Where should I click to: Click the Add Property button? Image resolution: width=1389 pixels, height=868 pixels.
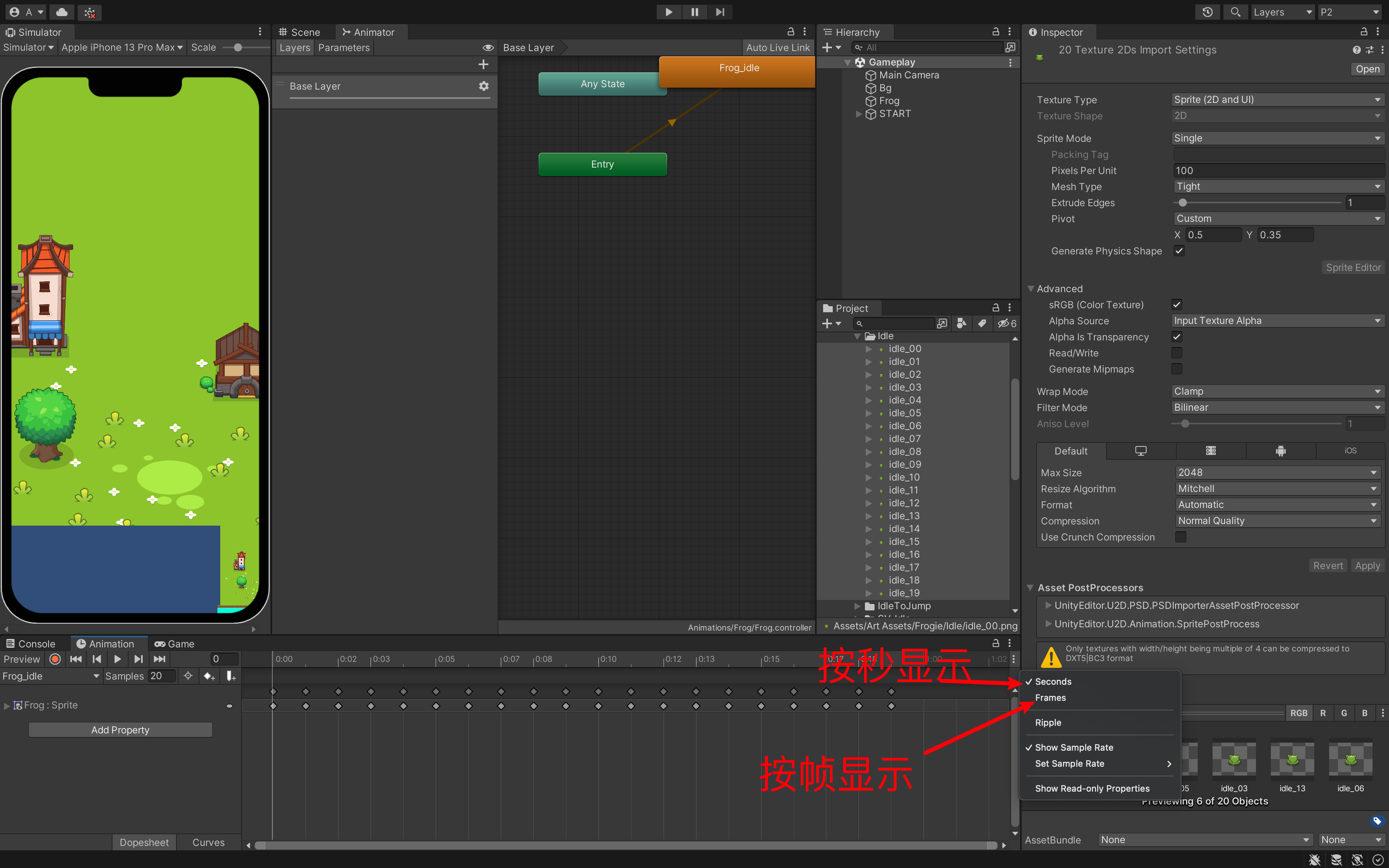pos(121,730)
